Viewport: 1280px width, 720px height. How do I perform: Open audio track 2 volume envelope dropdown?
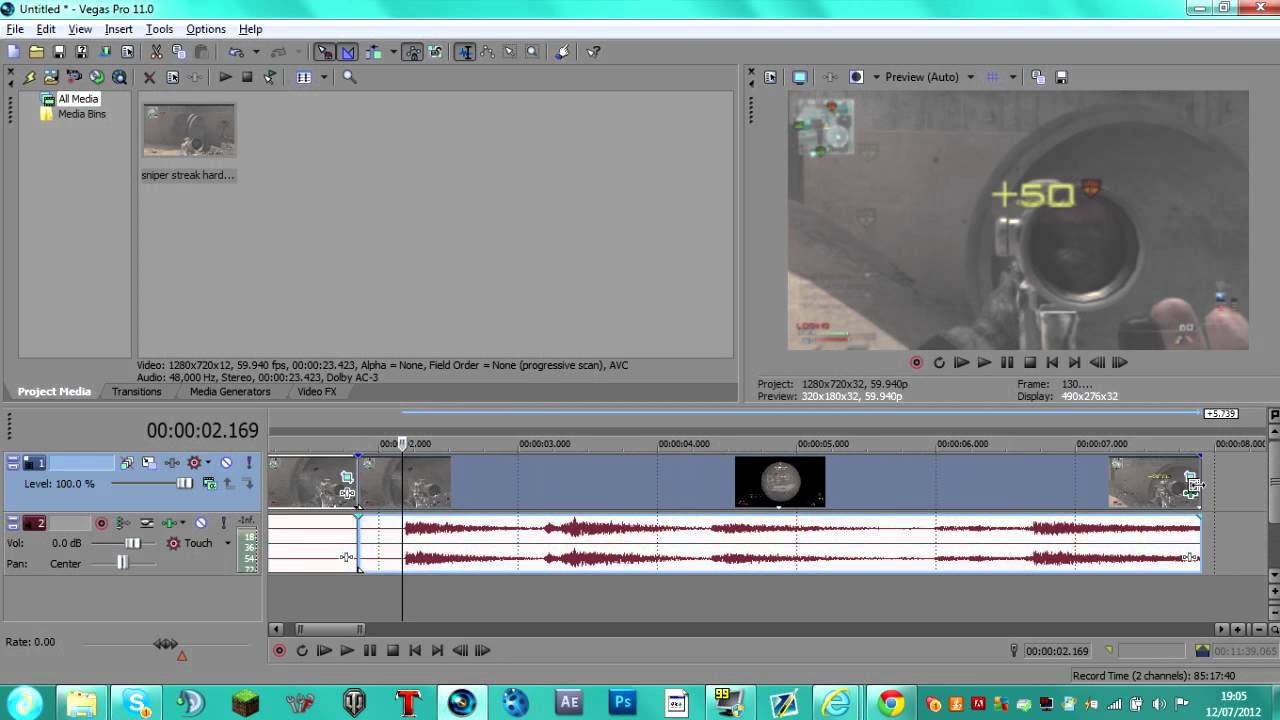[182, 523]
